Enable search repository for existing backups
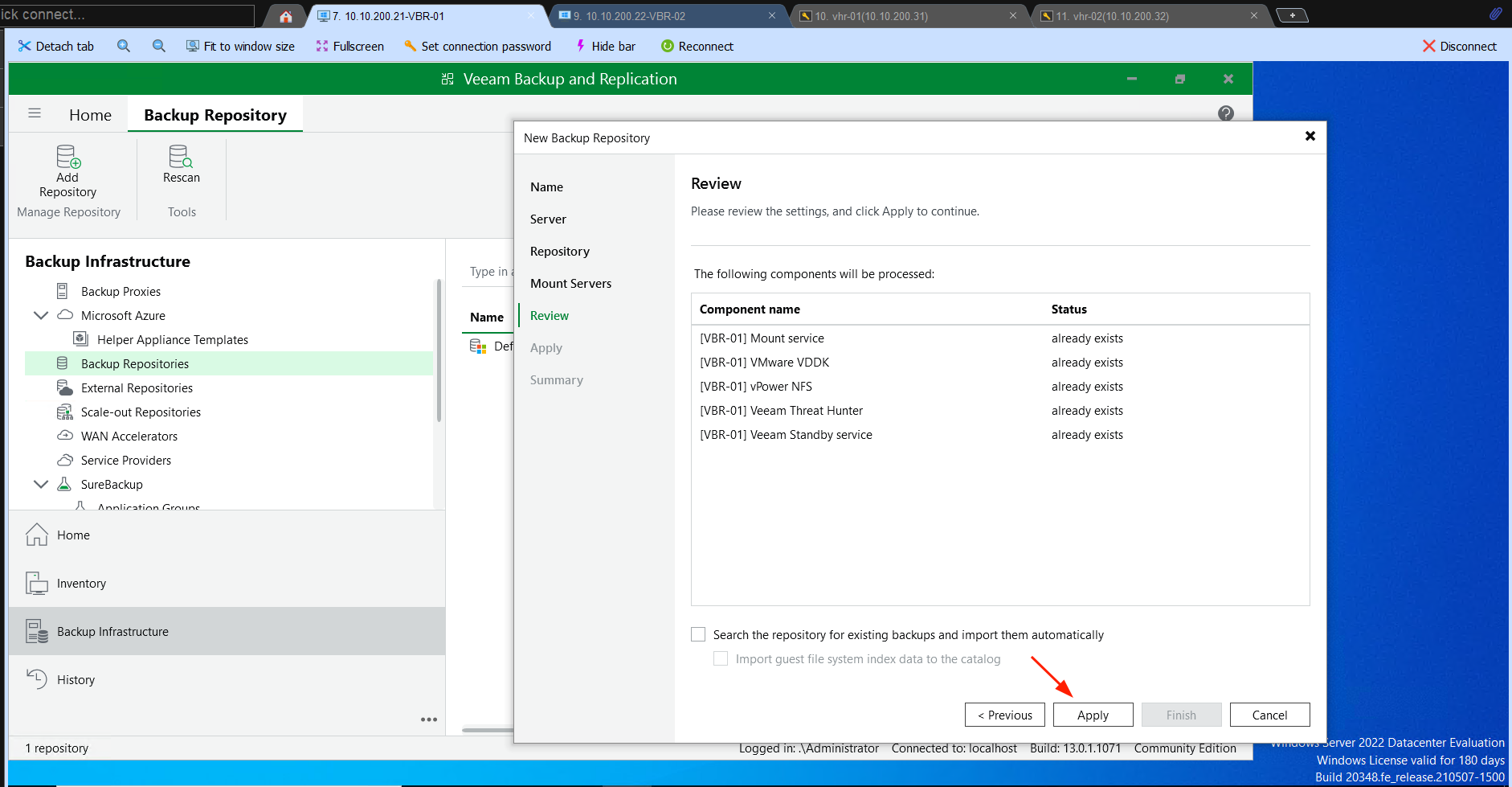1512x787 pixels. (x=698, y=634)
